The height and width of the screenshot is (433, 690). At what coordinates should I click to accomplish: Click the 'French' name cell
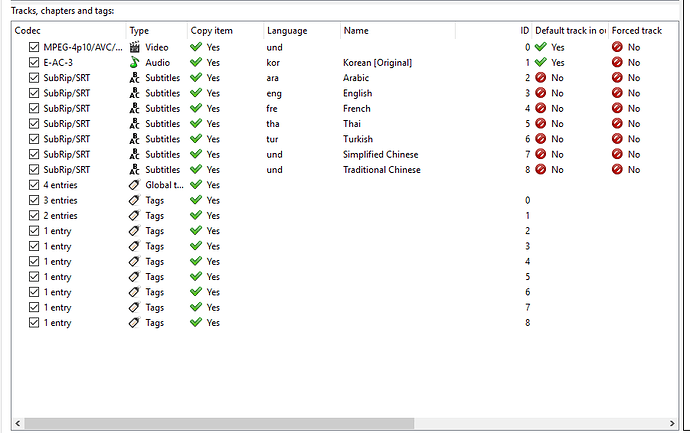(357, 108)
